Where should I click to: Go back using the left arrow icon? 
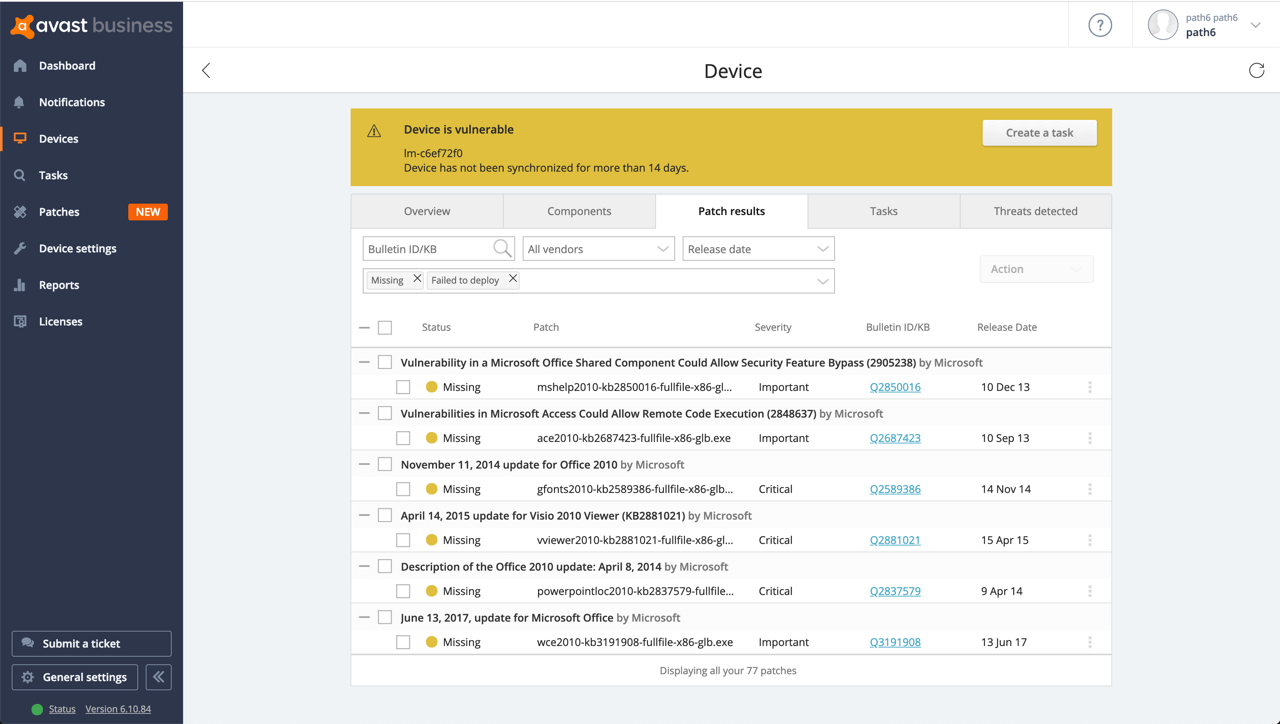(206, 70)
